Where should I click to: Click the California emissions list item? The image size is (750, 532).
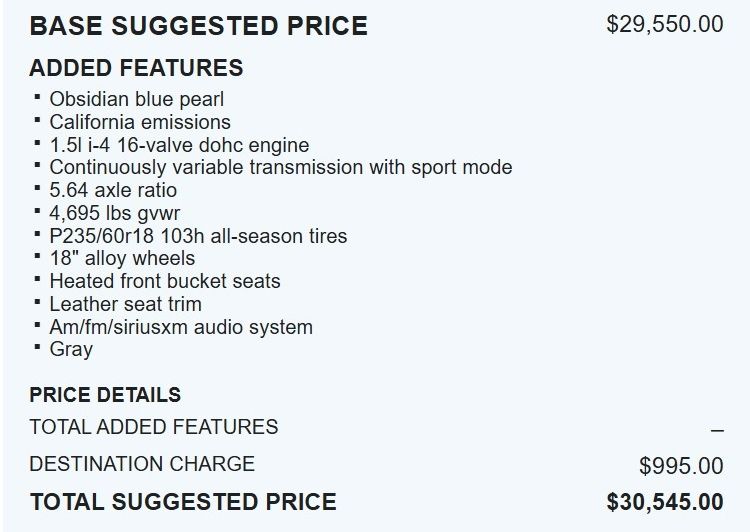point(140,122)
